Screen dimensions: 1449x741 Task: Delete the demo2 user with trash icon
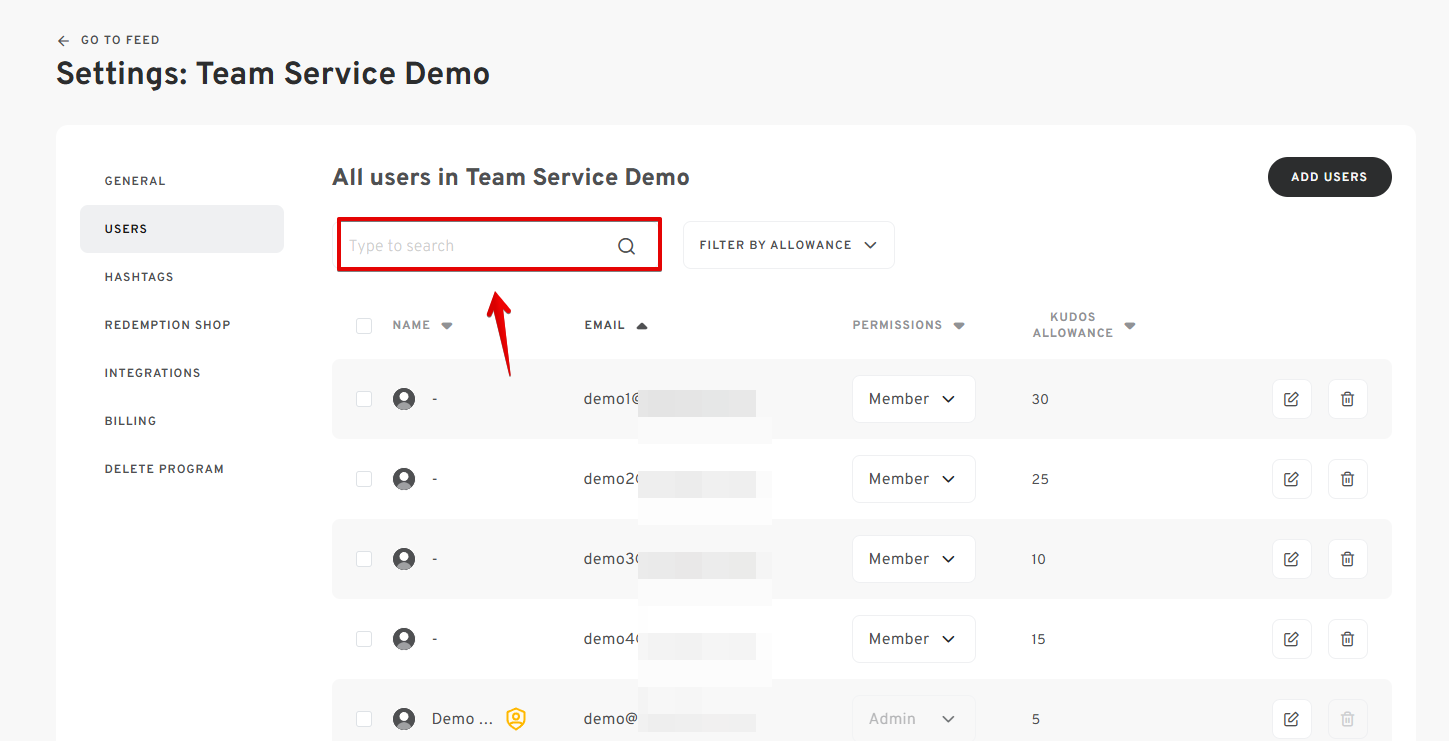pyautogui.click(x=1347, y=478)
